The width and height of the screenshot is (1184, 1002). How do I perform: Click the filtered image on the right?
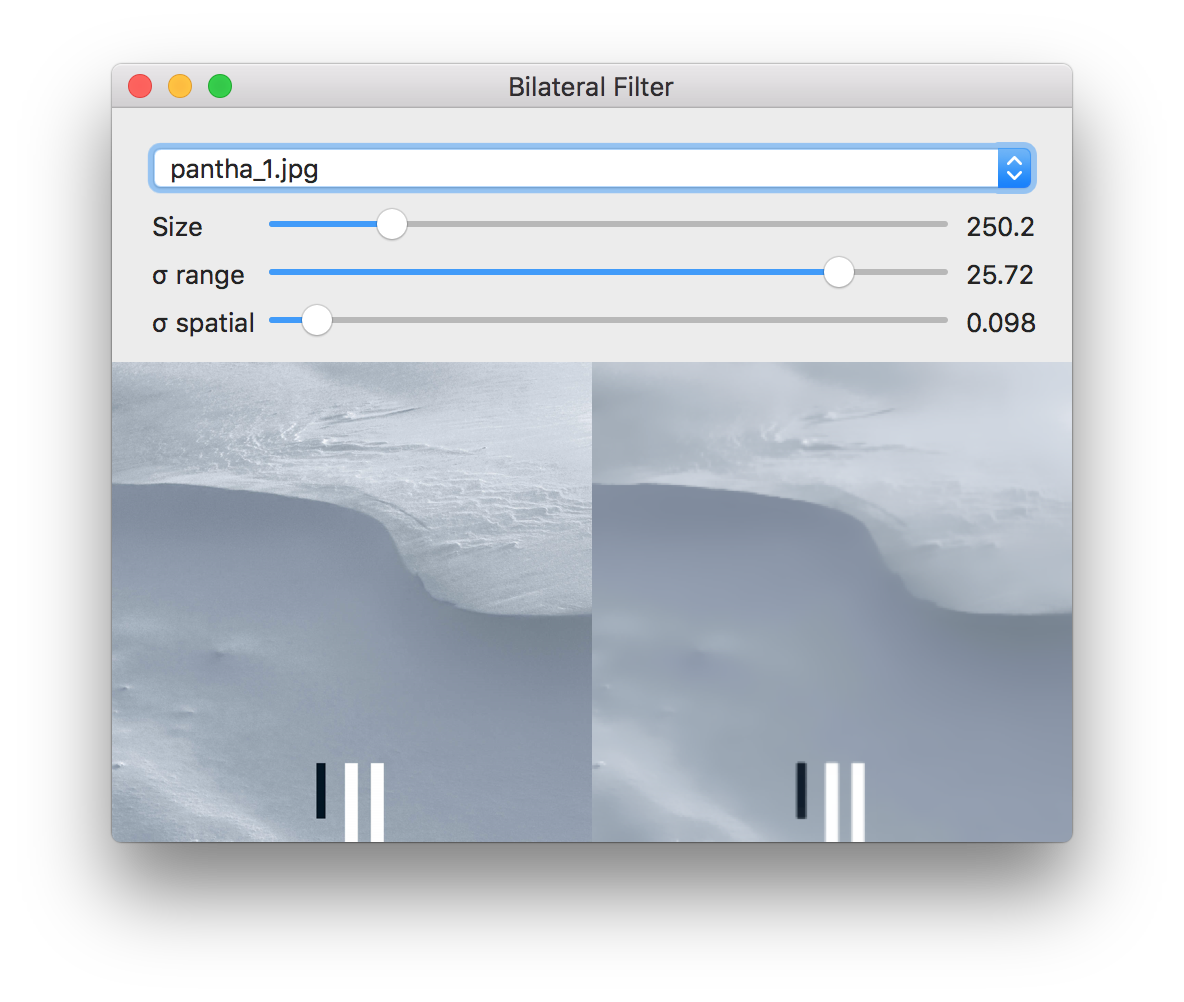pyautogui.click(x=832, y=602)
